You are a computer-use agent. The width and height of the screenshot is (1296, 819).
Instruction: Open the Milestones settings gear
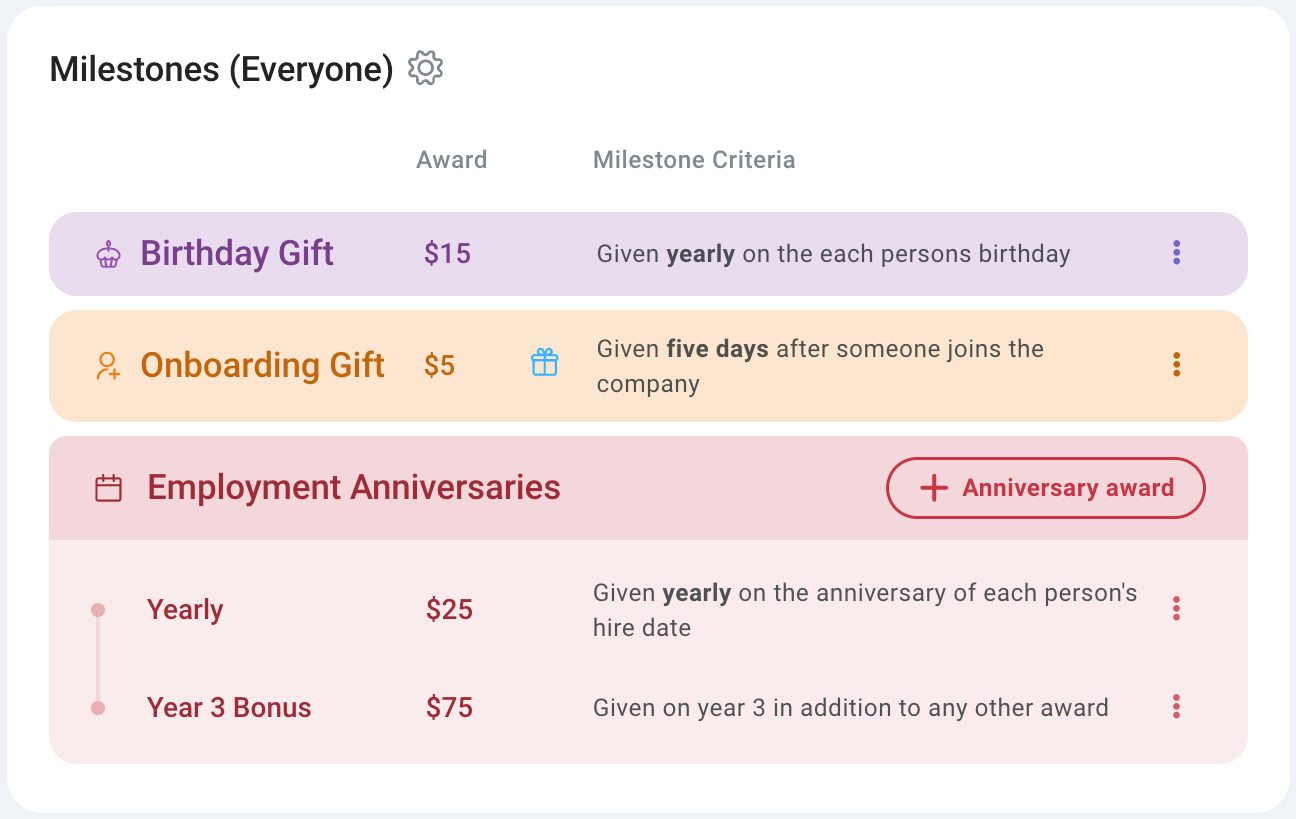point(424,68)
